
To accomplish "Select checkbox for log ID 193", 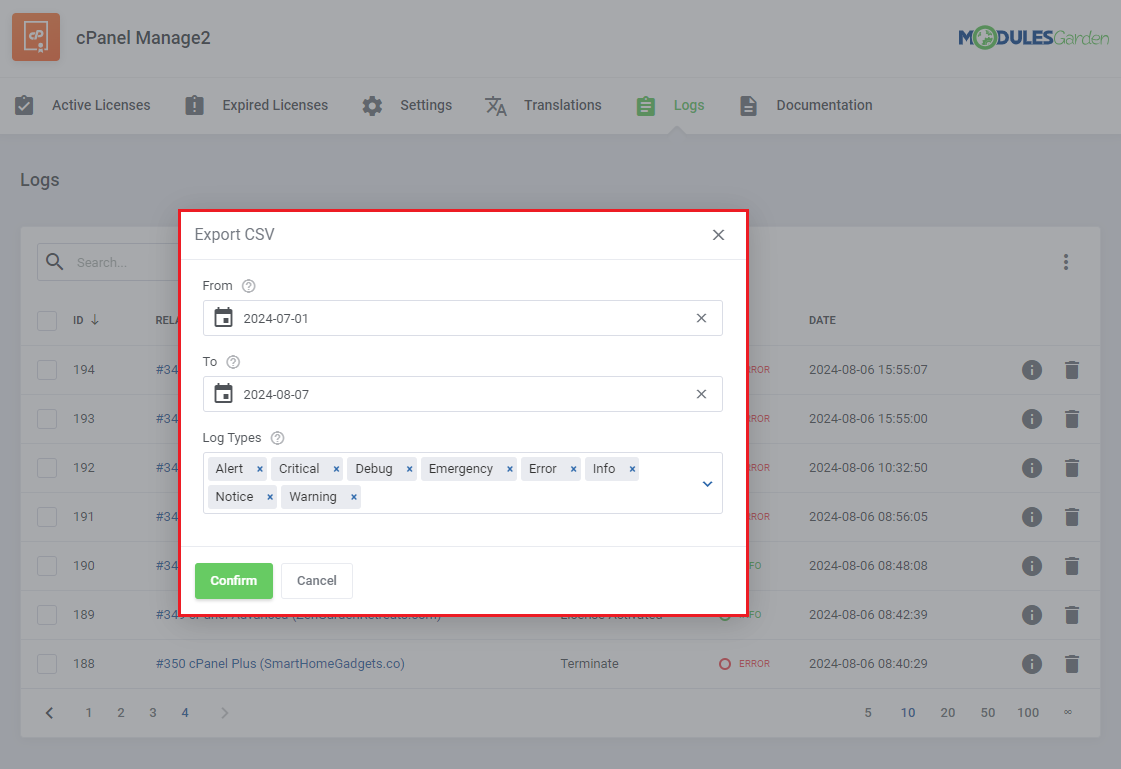I will point(47,419).
